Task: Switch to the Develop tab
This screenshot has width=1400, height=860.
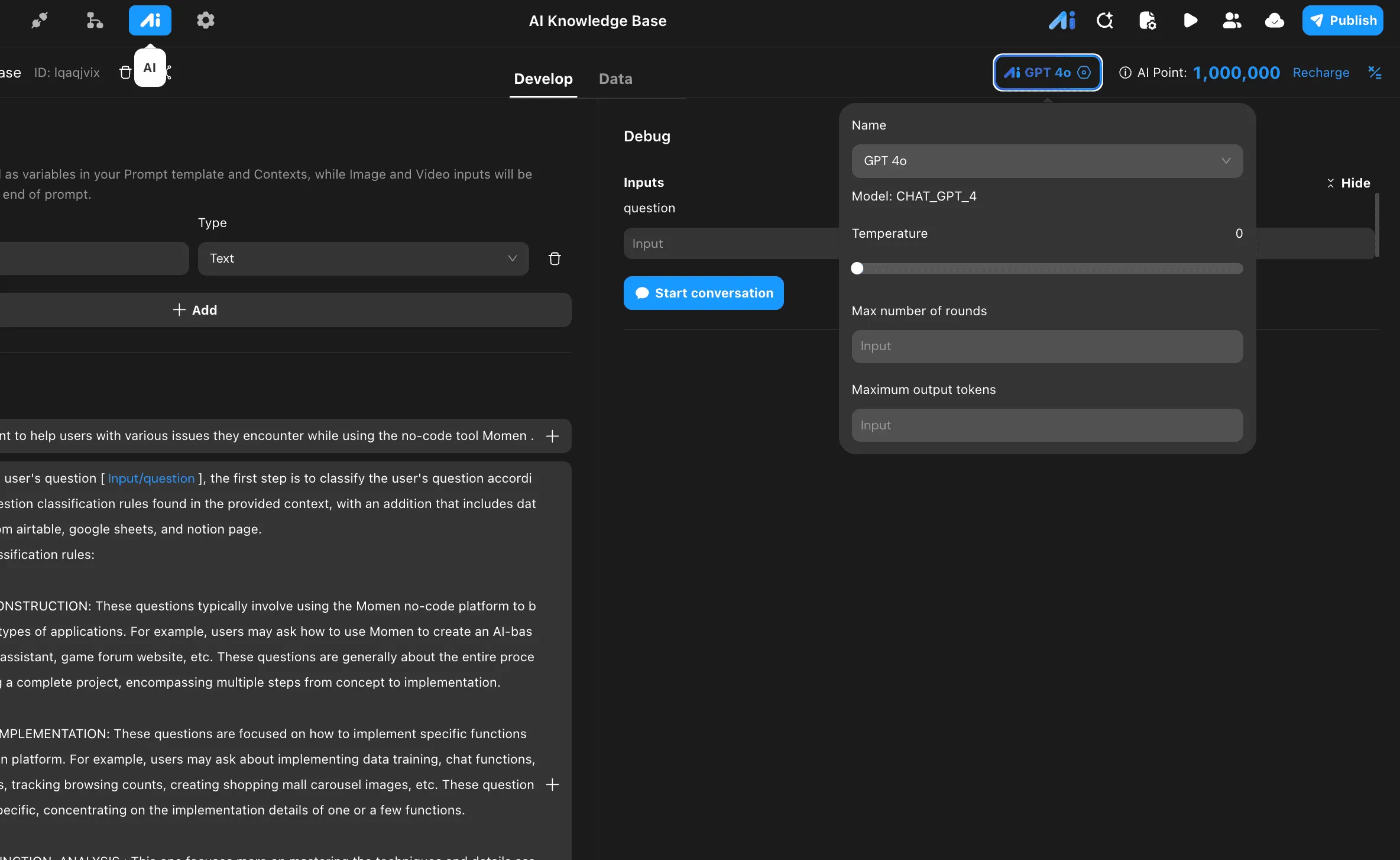Action: point(543,79)
